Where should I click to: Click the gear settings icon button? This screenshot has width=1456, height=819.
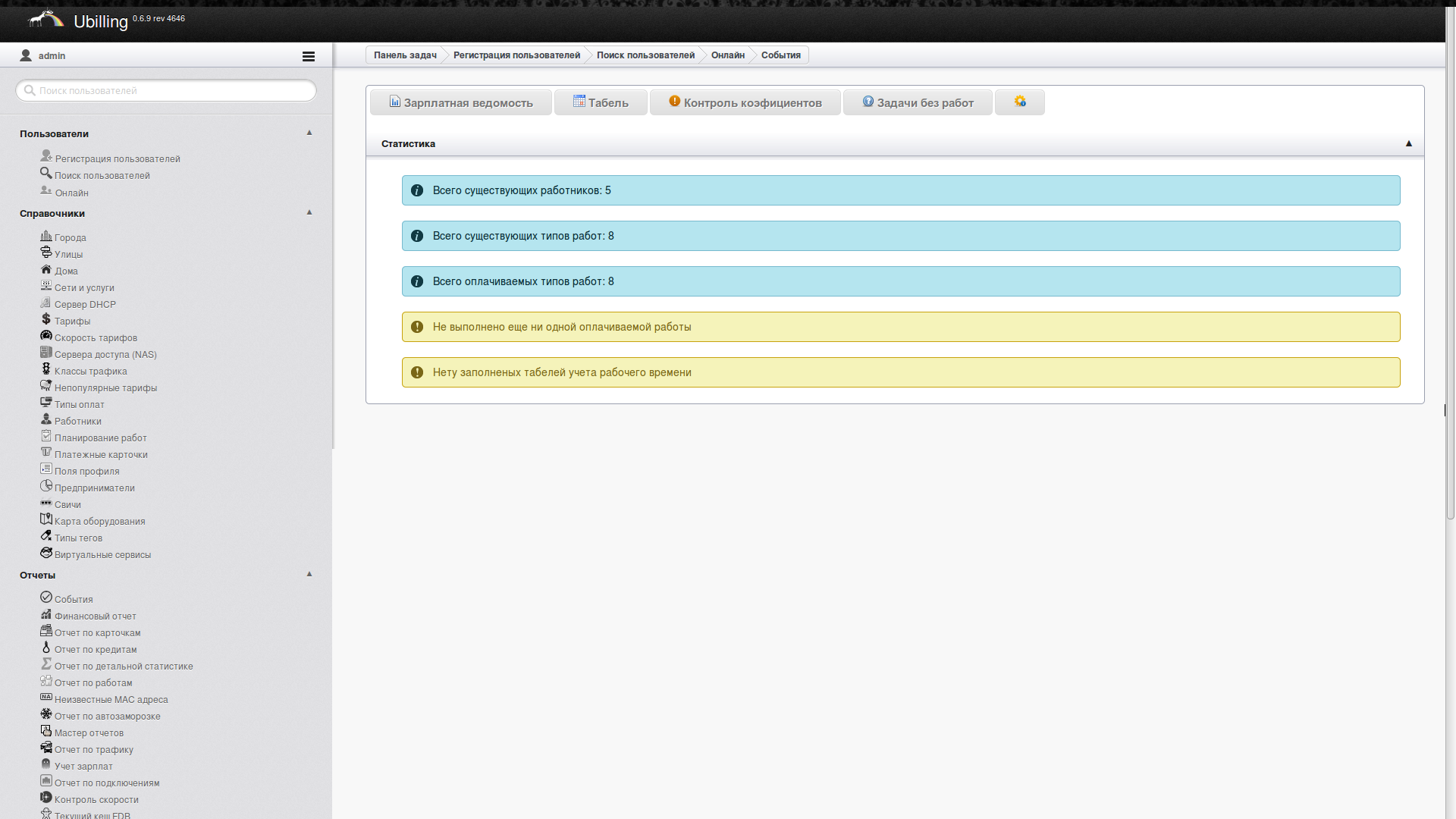pos(1019,102)
